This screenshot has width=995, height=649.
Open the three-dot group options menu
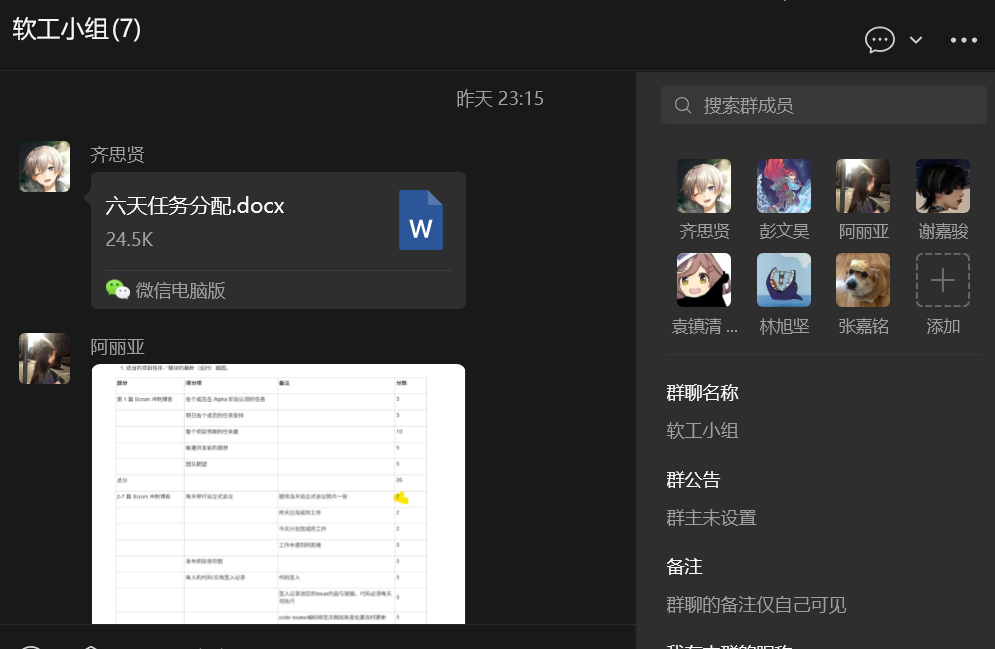tap(963, 40)
